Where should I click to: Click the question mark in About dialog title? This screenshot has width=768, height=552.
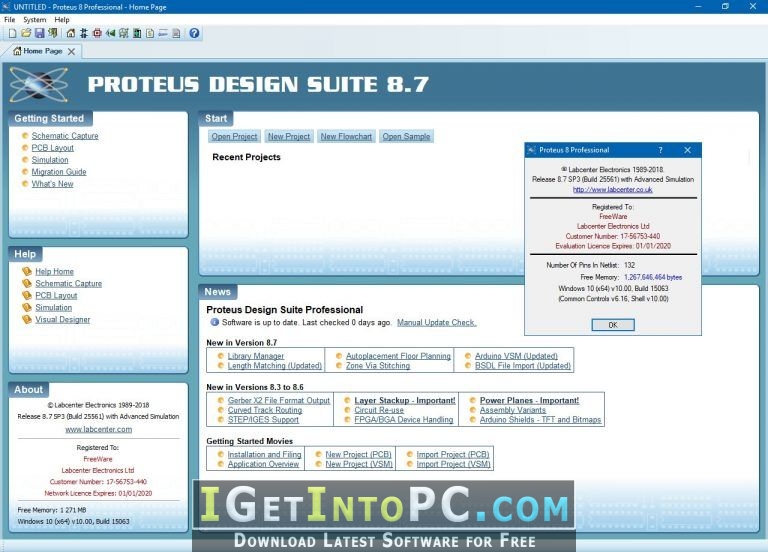[660, 150]
